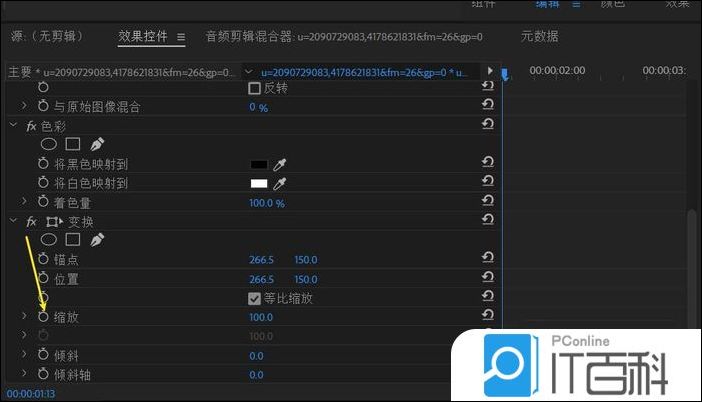Pick color with 将白色映射到 eyedropper
The width and height of the screenshot is (702, 402).
[280, 184]
